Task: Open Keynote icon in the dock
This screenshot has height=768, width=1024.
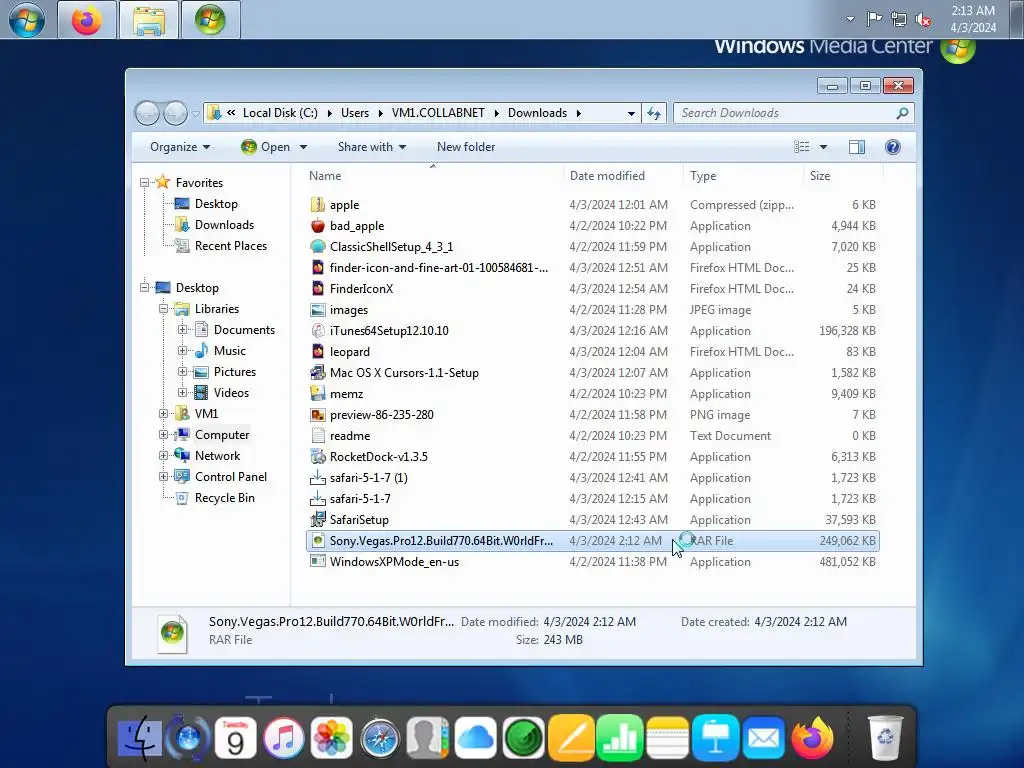Action: 715,738
